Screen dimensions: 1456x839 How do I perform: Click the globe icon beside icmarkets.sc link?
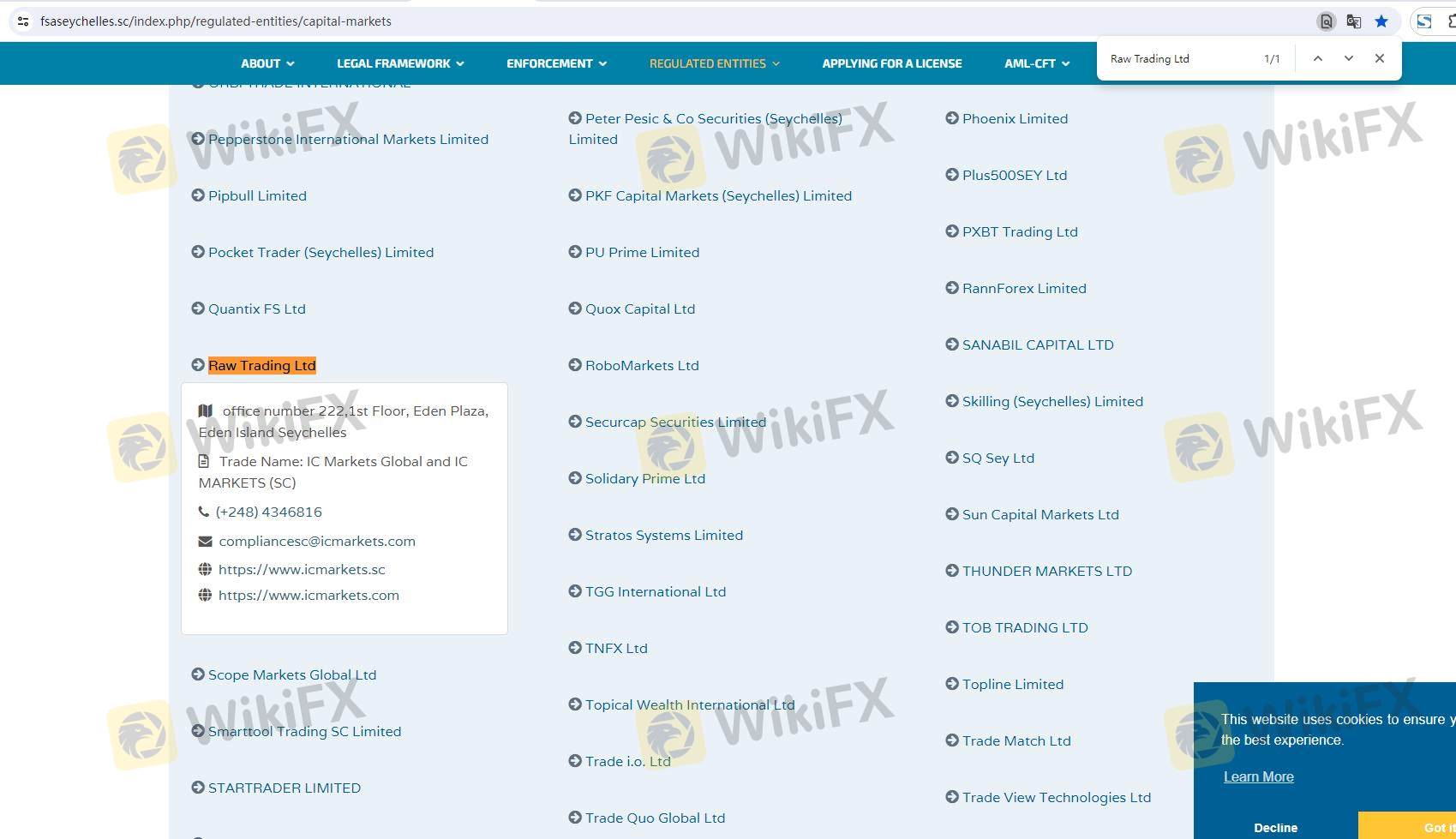click(205, 569)
